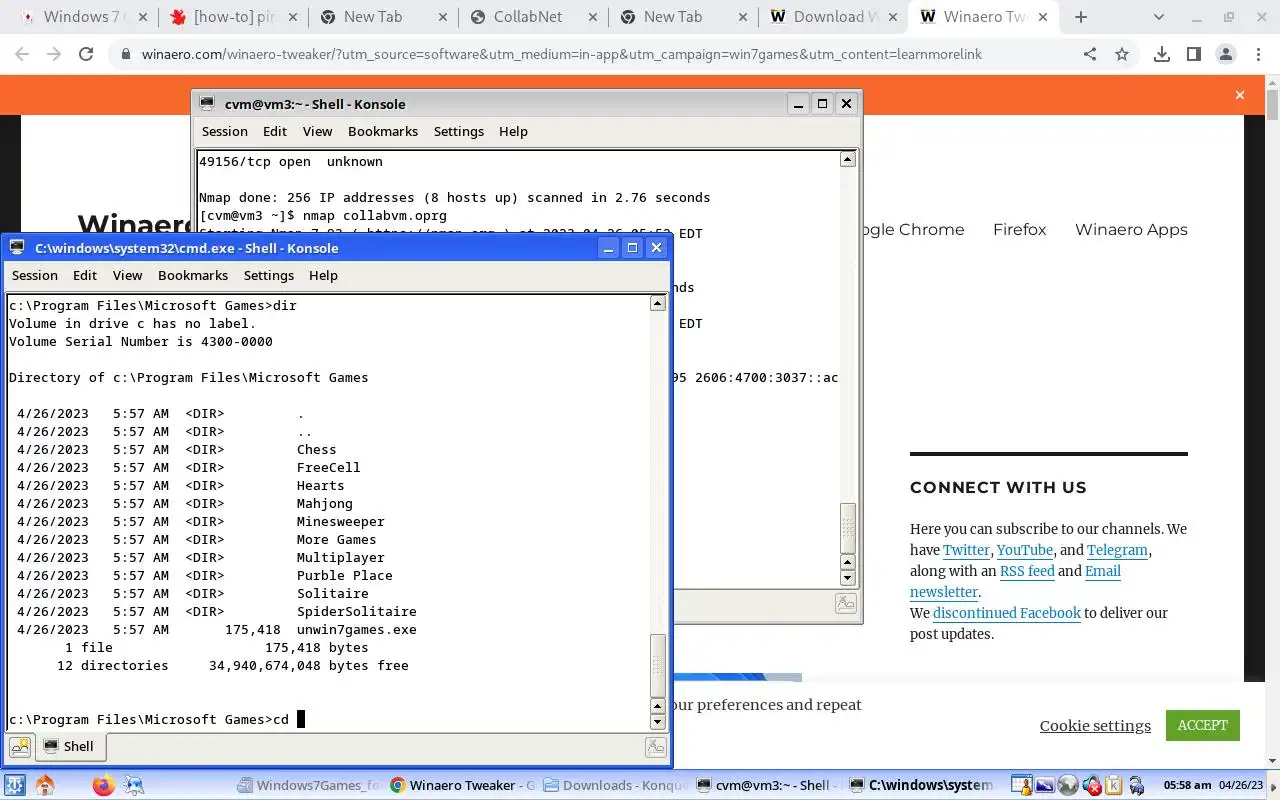The height and width of the screenshot is (800, 1280).
Task: Open discontinued Facebook link
Action: [x=1007, y=613]
